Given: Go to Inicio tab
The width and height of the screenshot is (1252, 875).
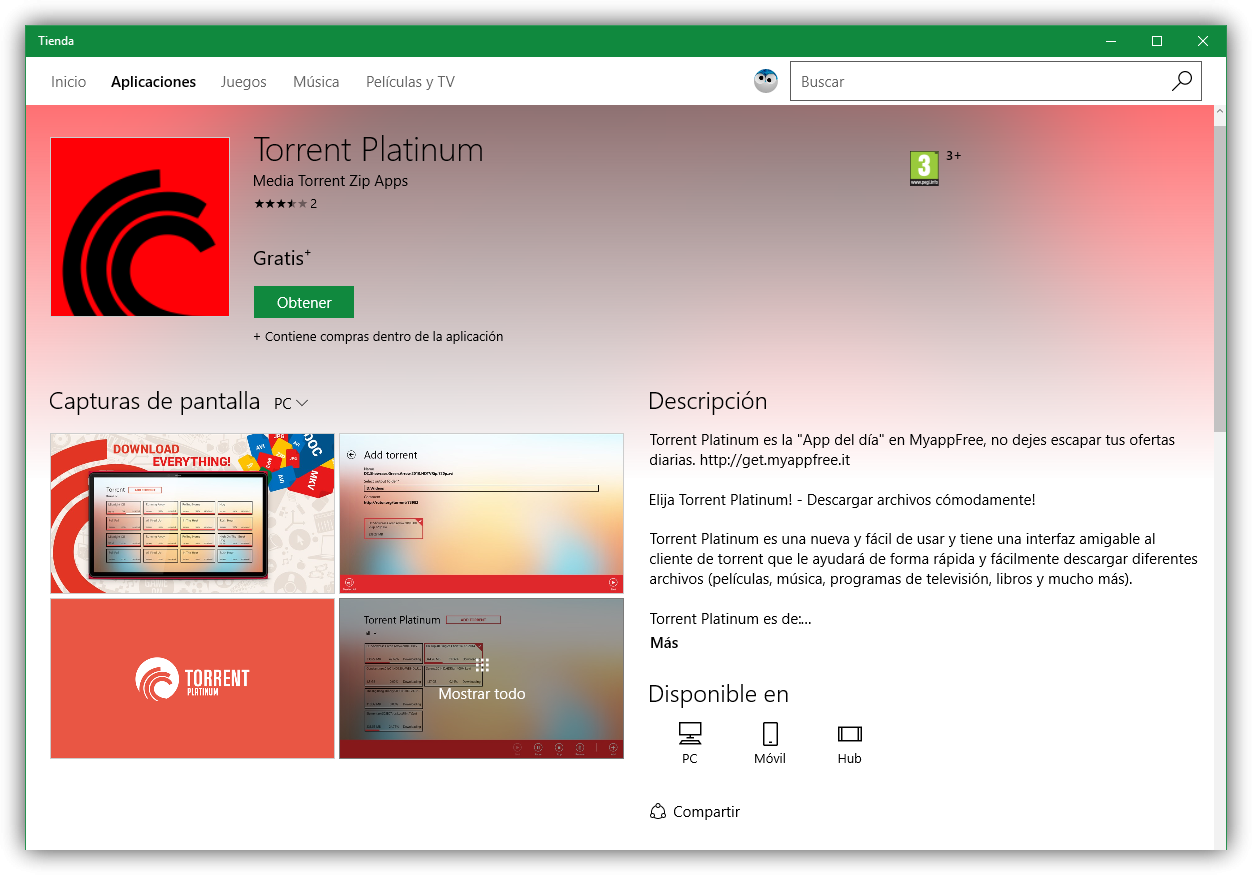Looking at the screenshot, I should tap(69, 82).
